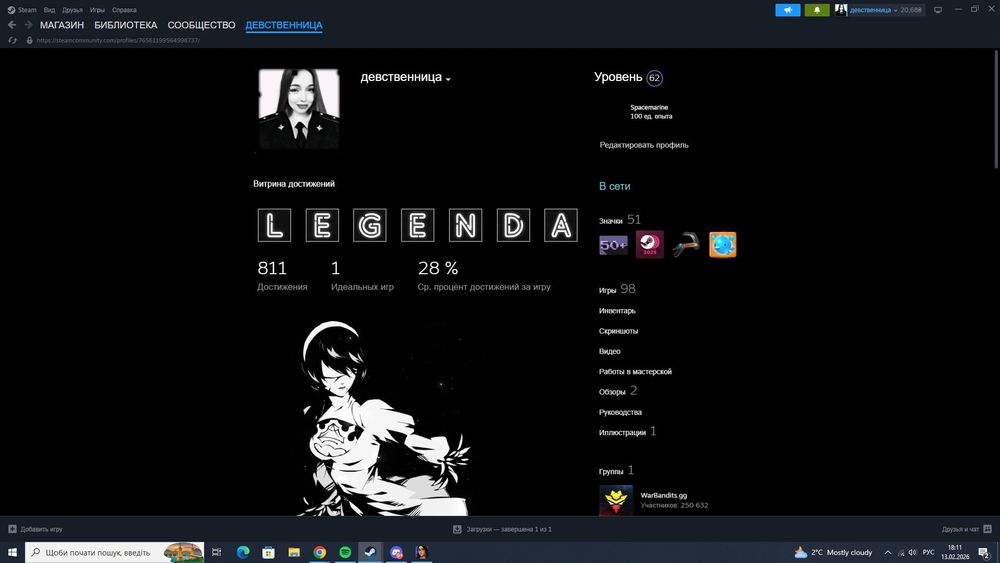
Task: Select the first letter E achievement
Action: [322, 225]
